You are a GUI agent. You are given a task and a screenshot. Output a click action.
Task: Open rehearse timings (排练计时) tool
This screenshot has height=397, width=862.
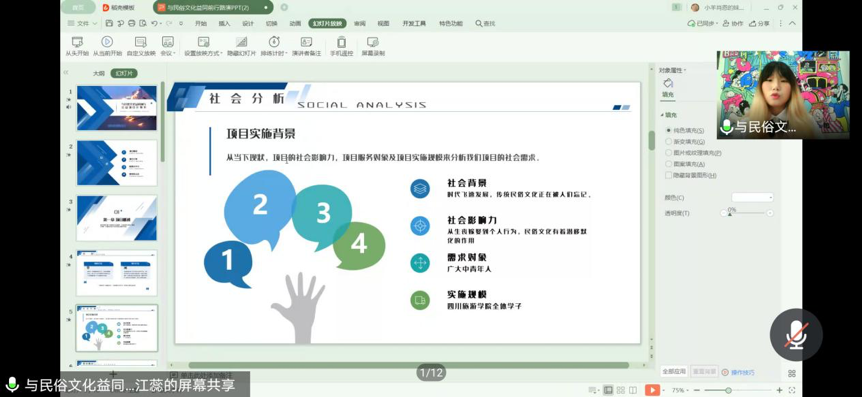point(274,46)
